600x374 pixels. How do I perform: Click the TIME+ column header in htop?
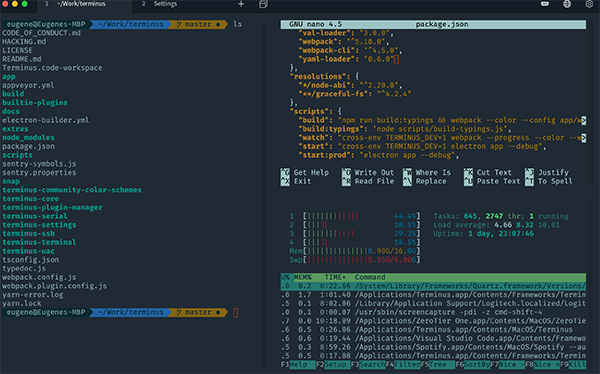[335, 277]
